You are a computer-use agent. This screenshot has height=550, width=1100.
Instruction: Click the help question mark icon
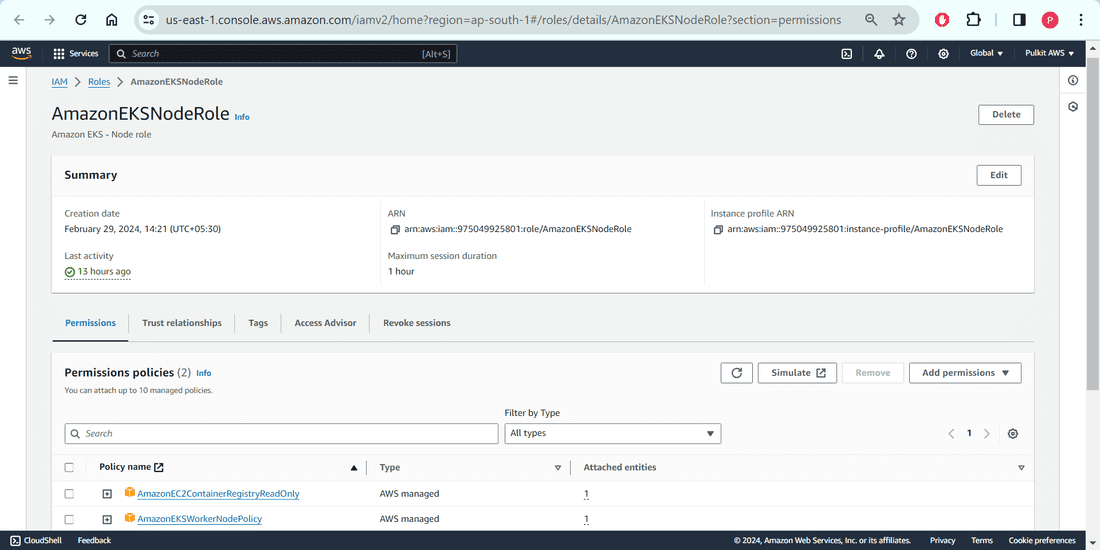911,53
